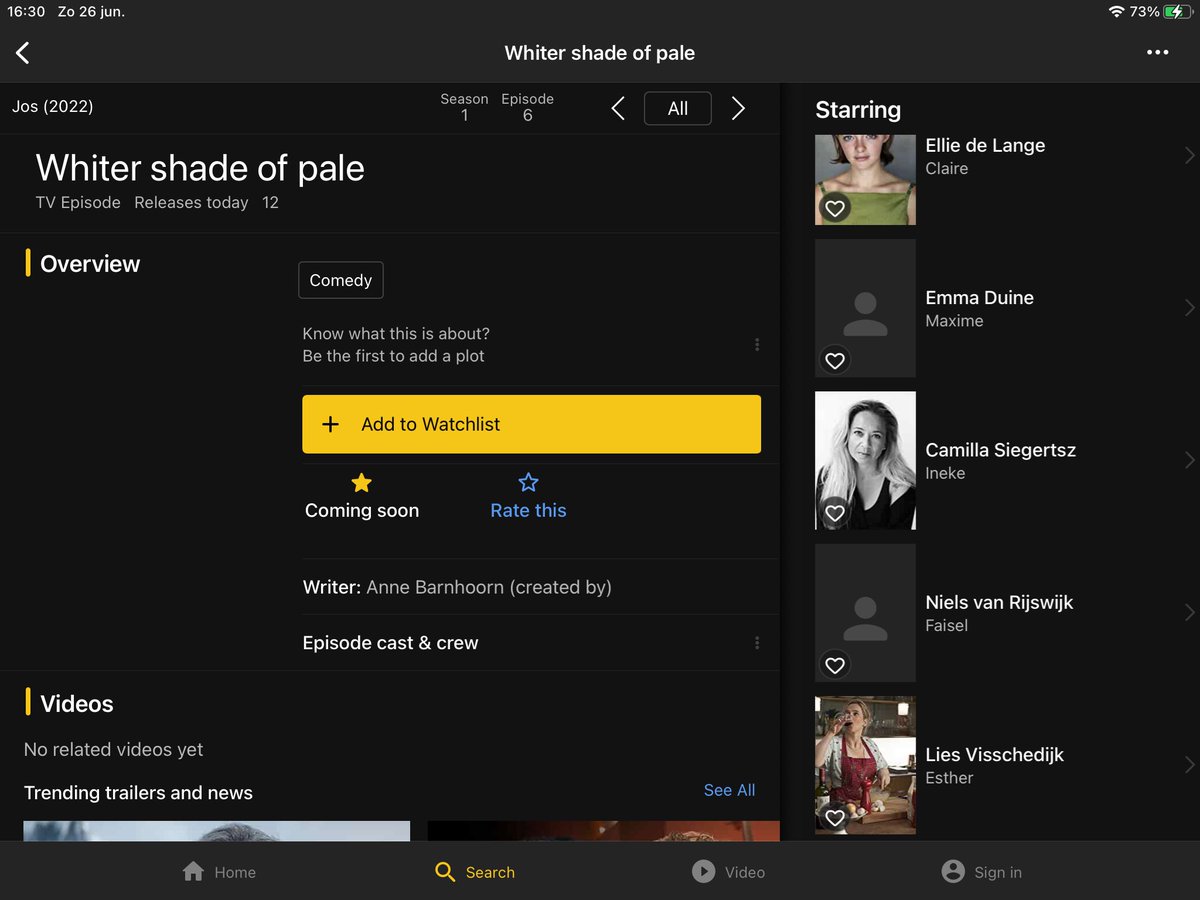Tap the Videos section heading

pyautogui.click(x=77, y=704)
